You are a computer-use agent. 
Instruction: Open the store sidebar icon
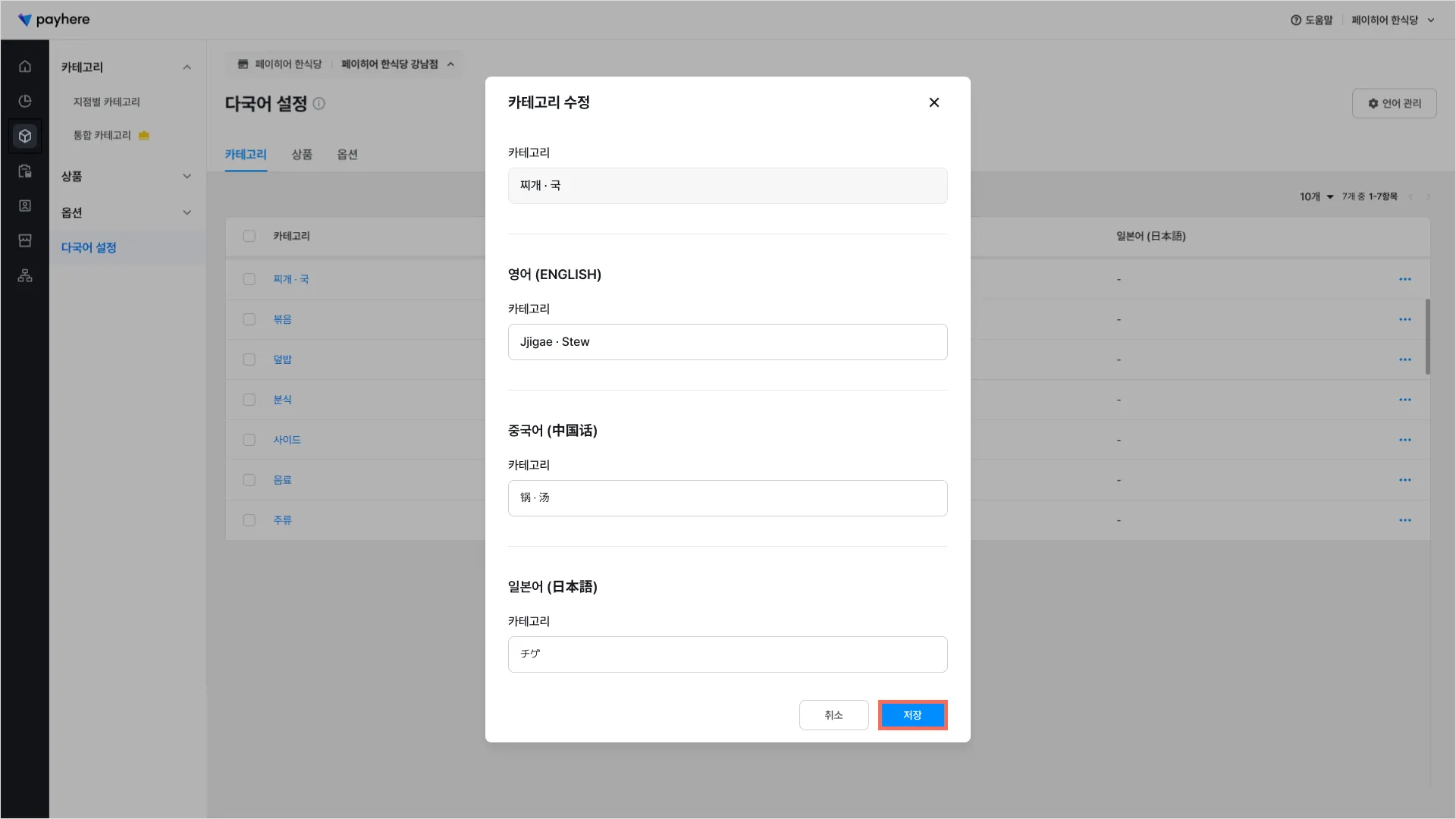pyautogui.click(x=25, y=241)
